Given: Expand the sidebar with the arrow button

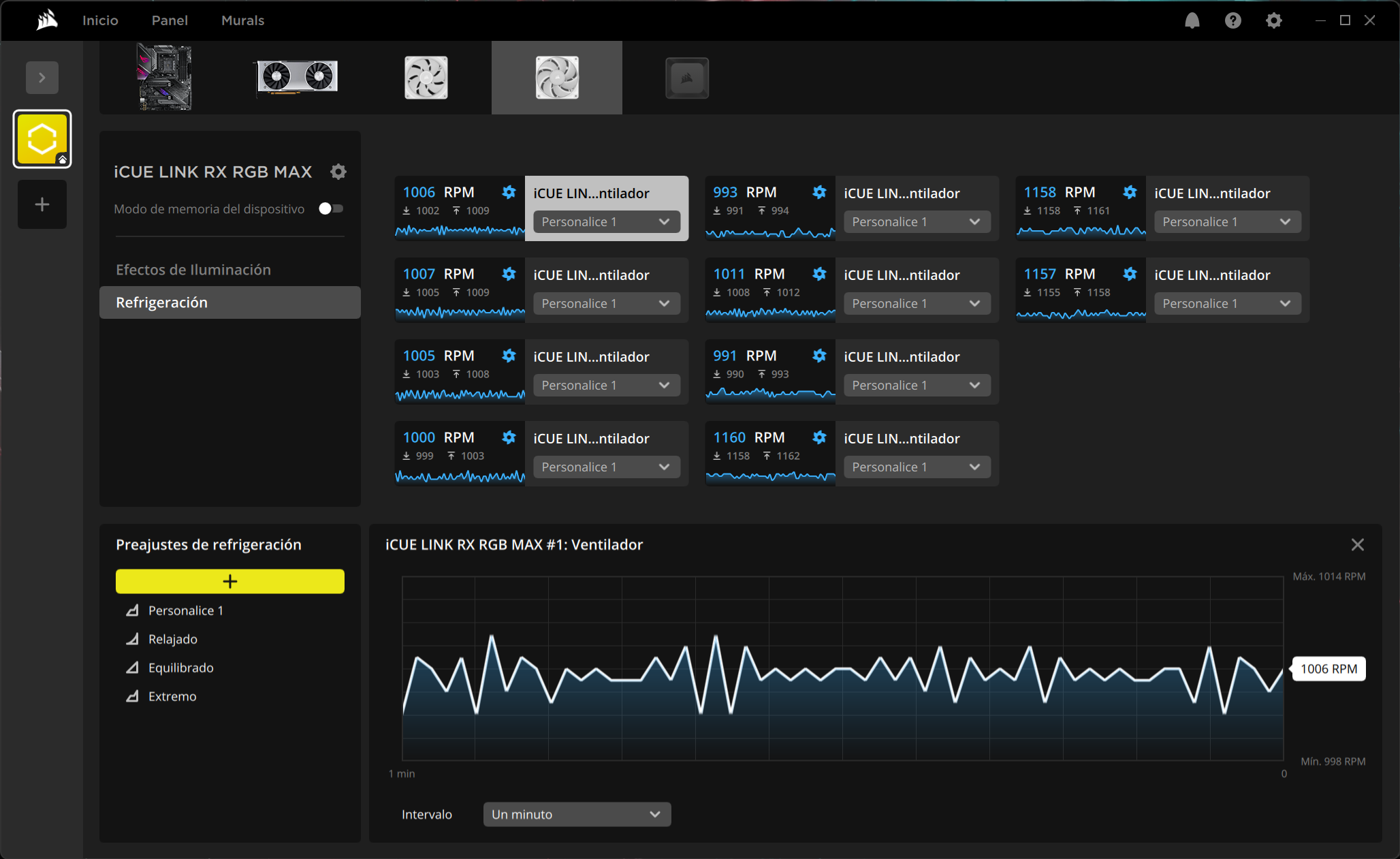Looking at the screenshot, I should coord(42,78).
